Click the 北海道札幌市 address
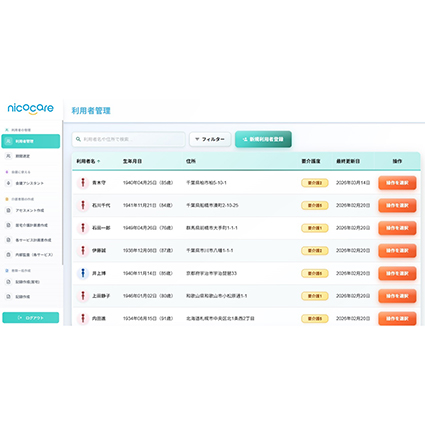 click(220, 318)
